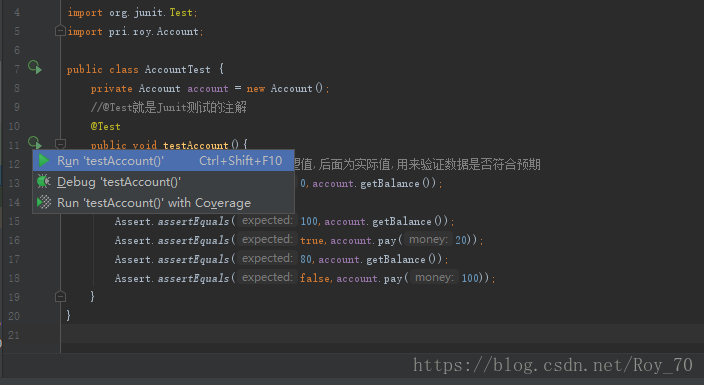The width and height of the screenshot is (704, 385).
Task: Select Run 'testAccount()' menu entry
Action: tap(163, 160)
